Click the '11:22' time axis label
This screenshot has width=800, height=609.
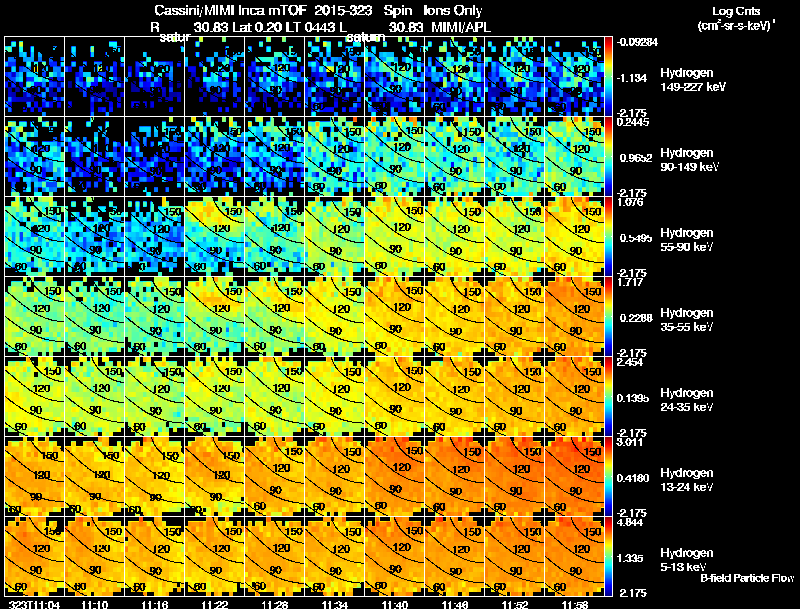pos(215,604)
